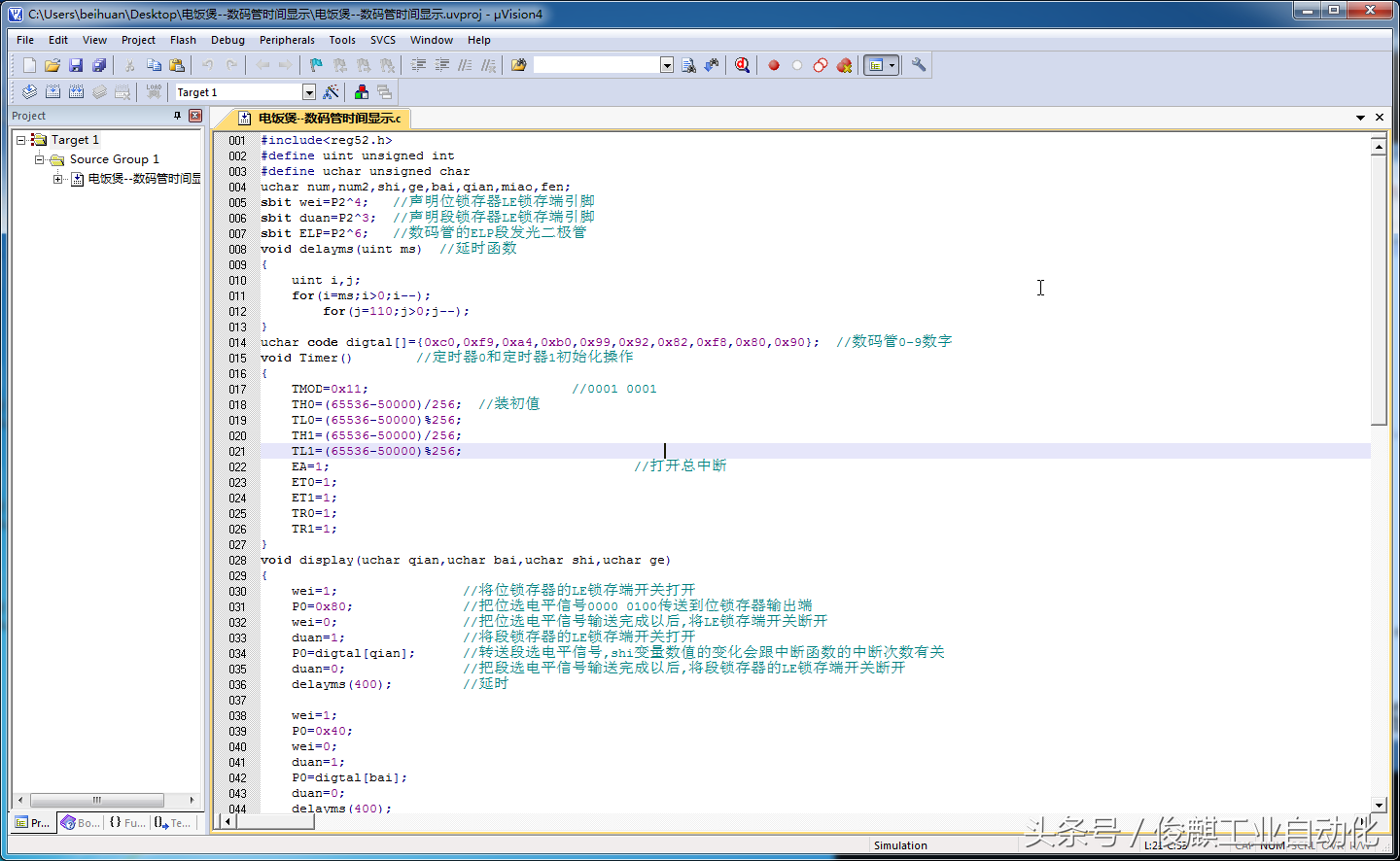Expand the source file node under Source Group 1
The width and height of the screenshot is (1400, 861).
58,179
